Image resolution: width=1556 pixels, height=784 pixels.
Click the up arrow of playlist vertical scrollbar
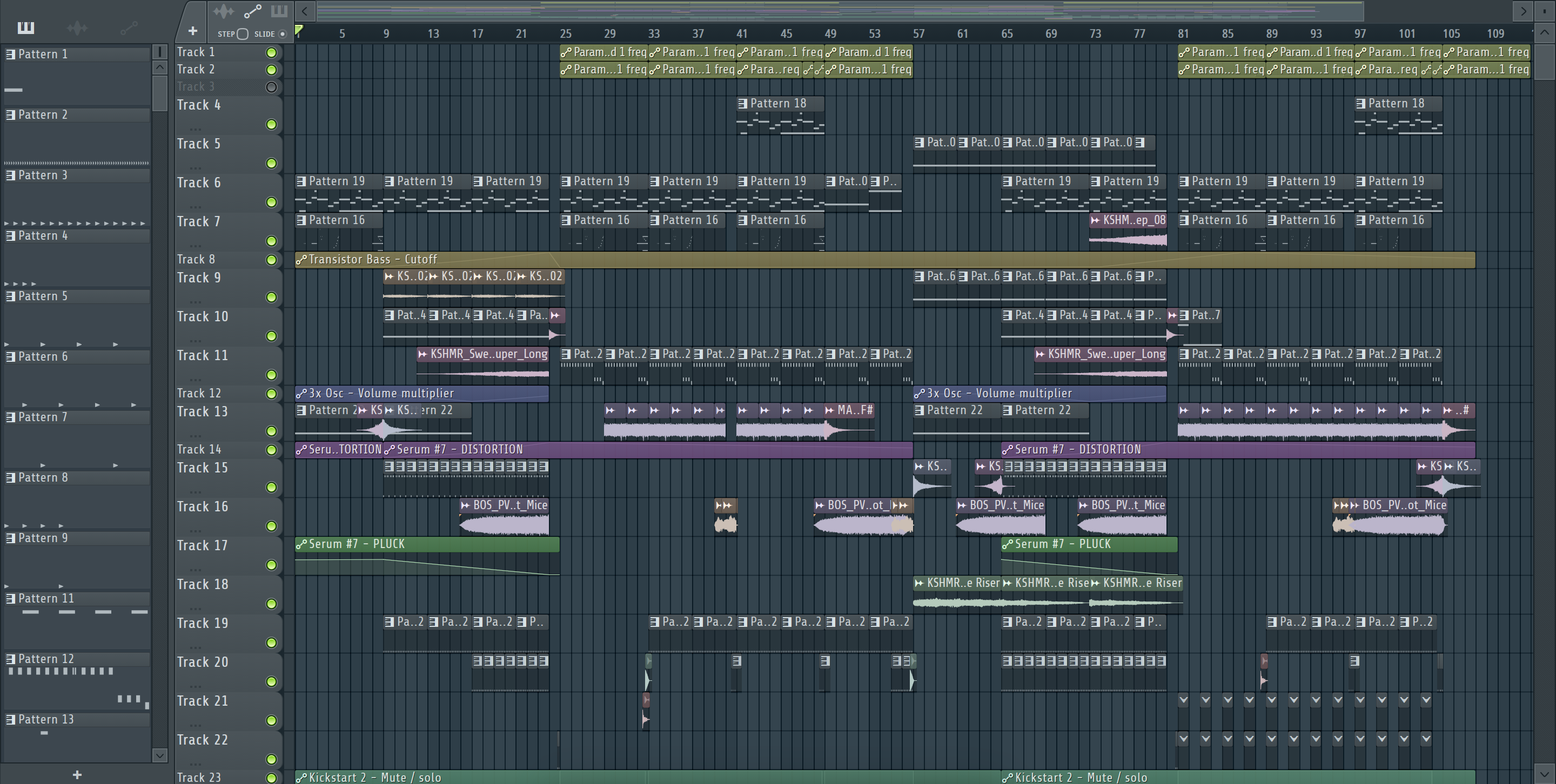[1545, 32]
